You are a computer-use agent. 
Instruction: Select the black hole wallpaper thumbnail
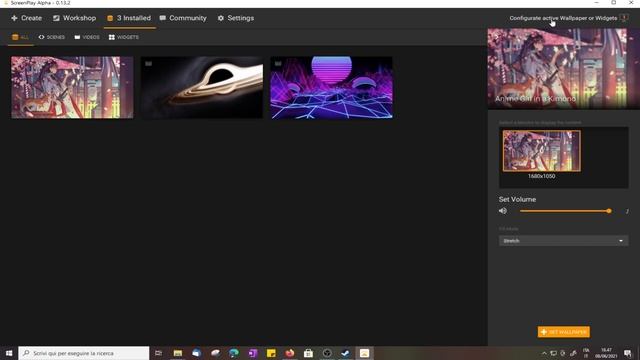(202, 87)
